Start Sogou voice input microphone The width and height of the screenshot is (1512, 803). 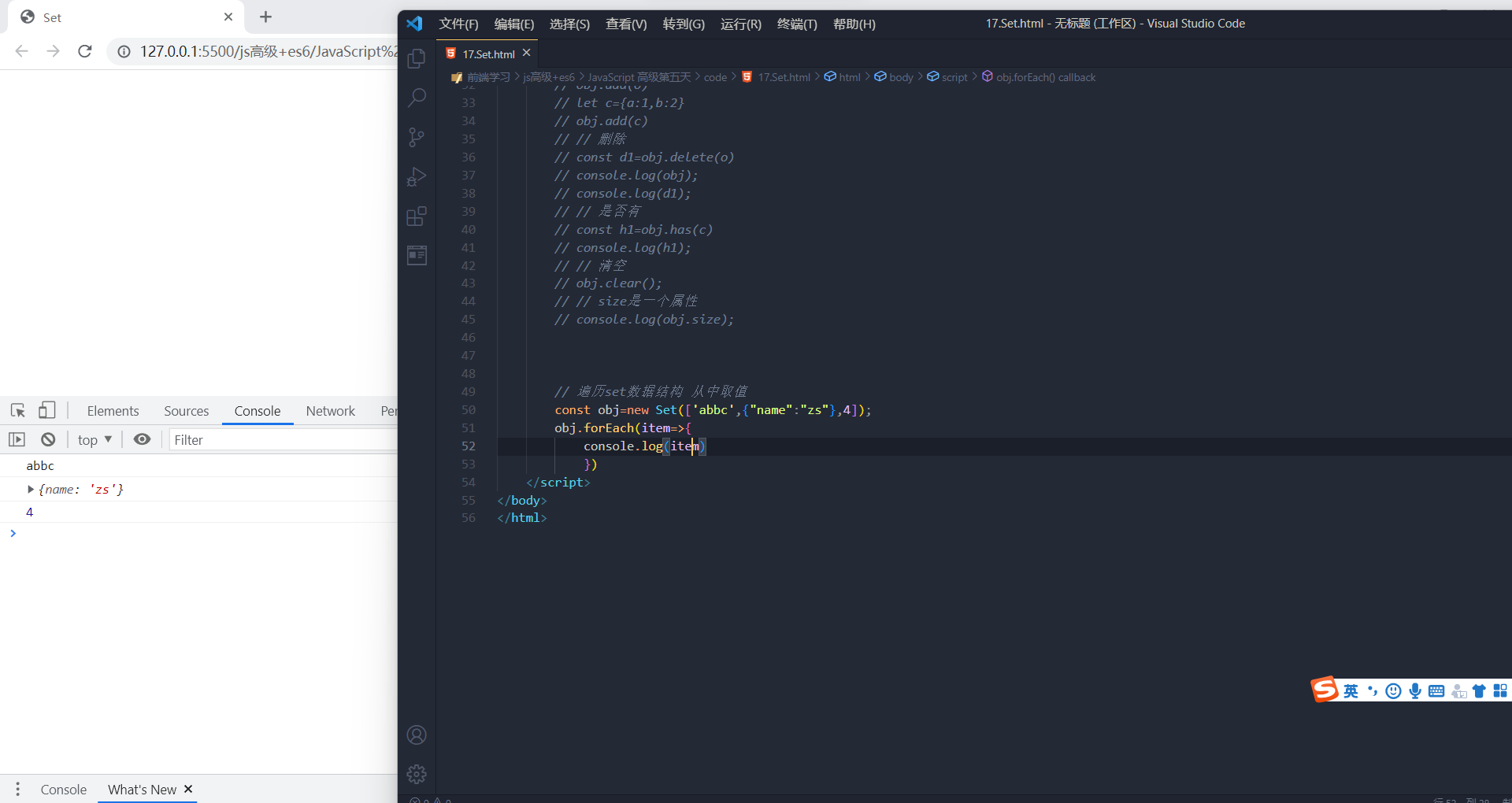click(1415, 691)
